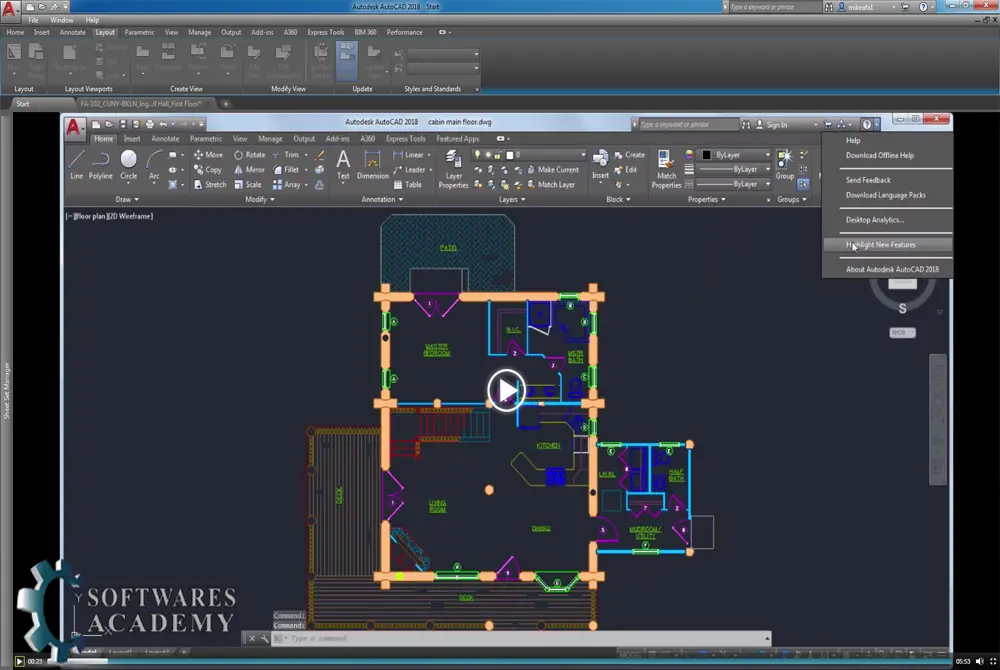Open the Annotate ribbon tab

coord(165,138)
